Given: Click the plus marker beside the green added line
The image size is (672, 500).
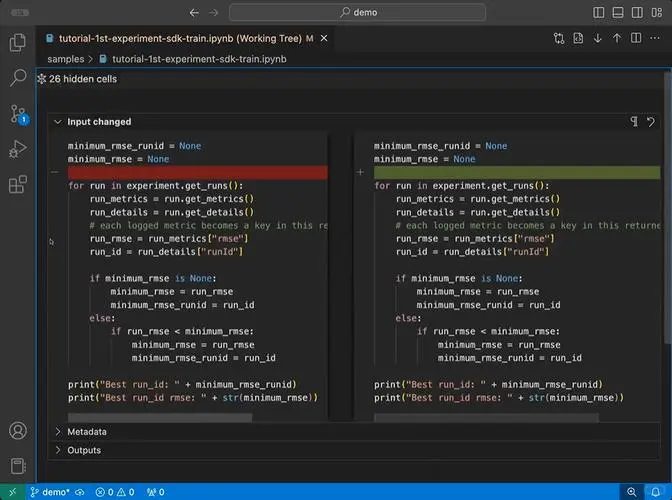Looking at the screenshot, I should [x=360, y=172].
